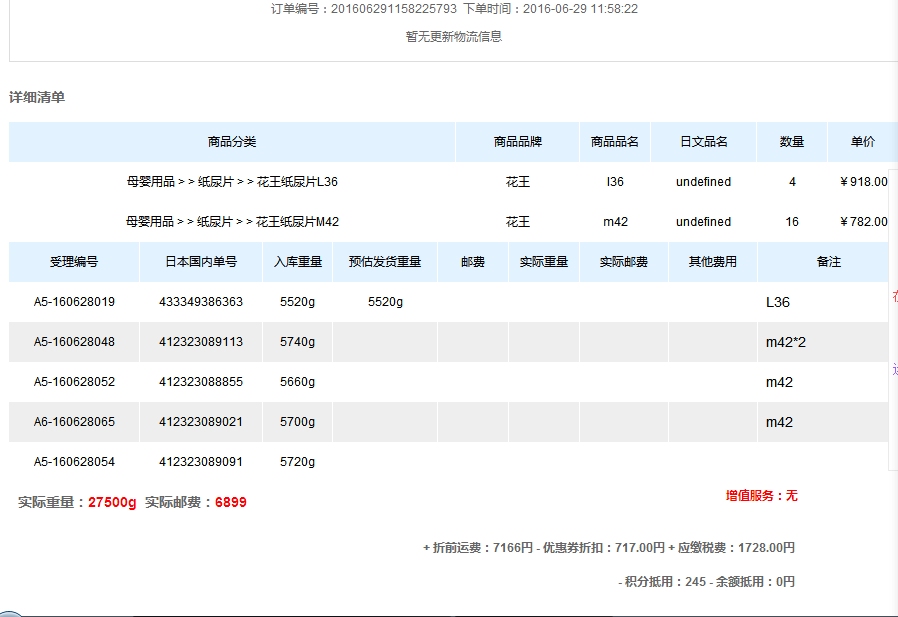Click the 实际邮费 total 6899

coord(230,503)
